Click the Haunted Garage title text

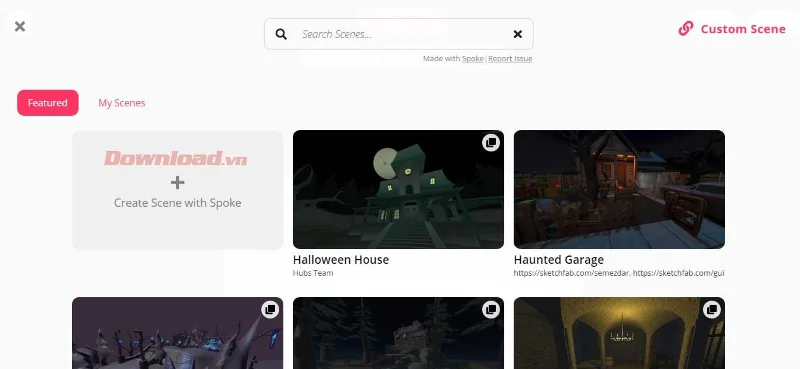559,260
